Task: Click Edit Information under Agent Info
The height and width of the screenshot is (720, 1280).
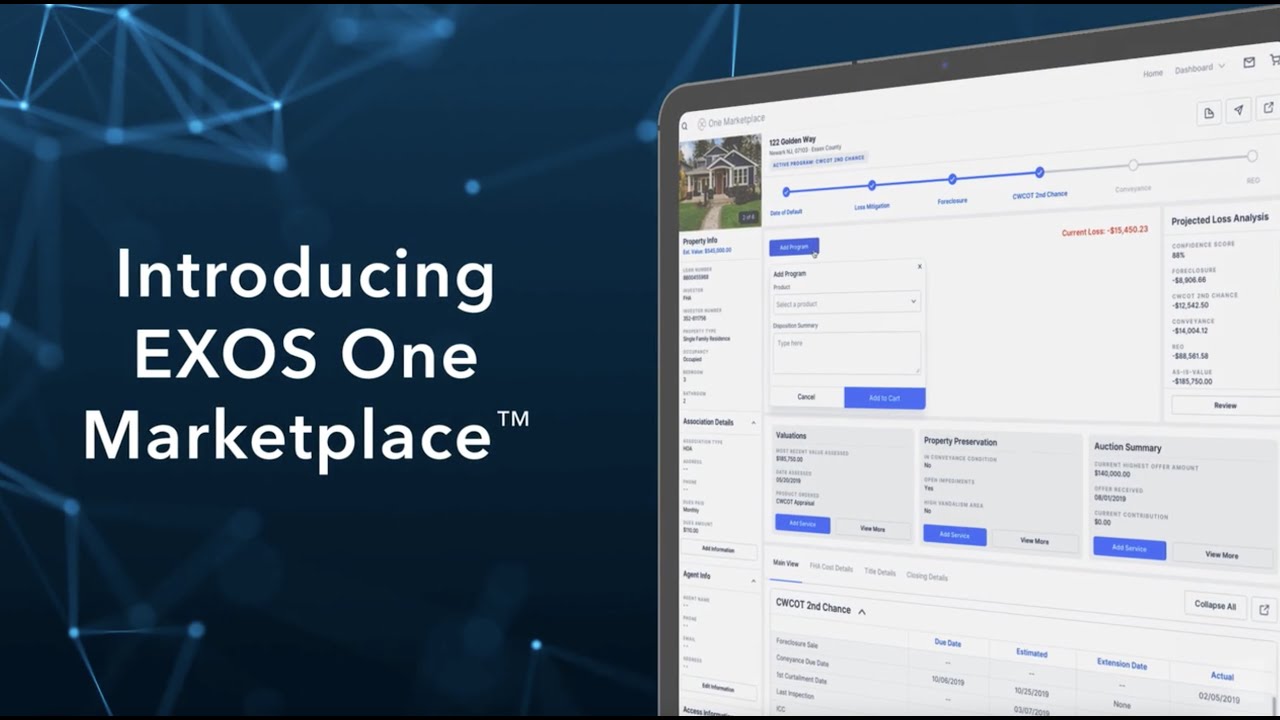Action: click(717, 688)
